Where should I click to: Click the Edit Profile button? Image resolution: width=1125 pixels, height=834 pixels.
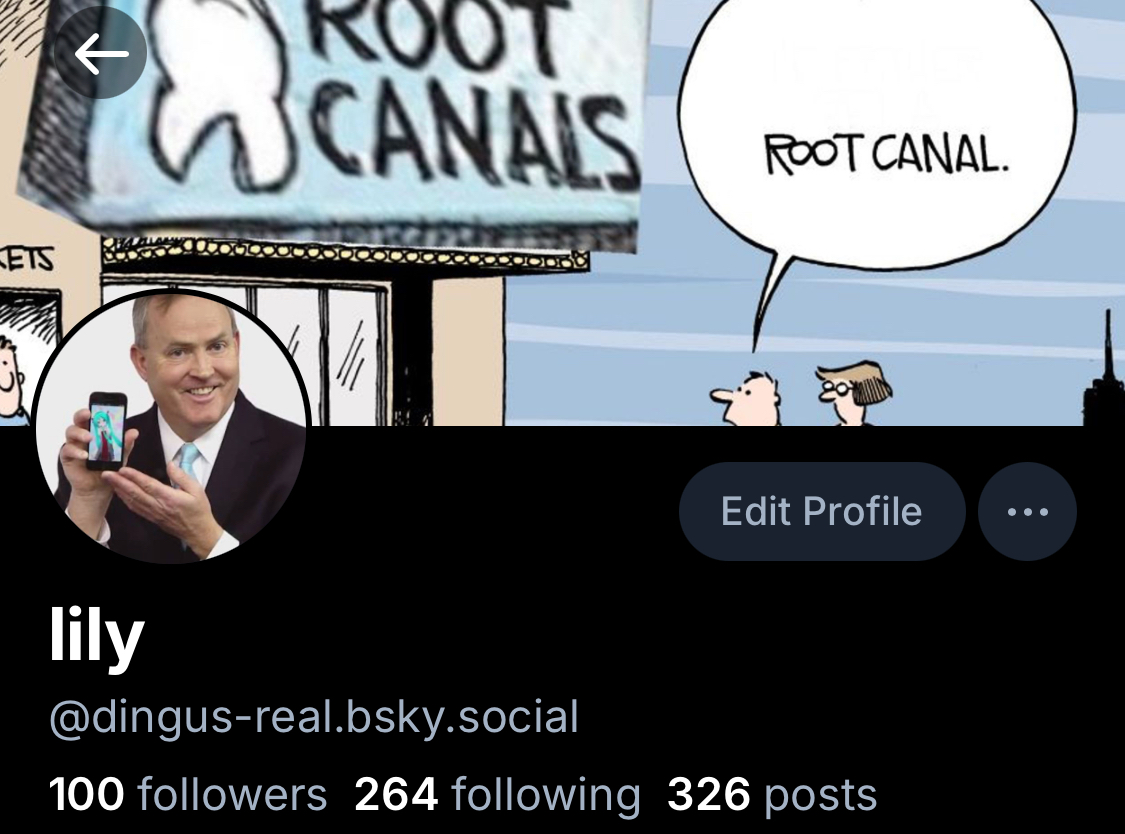coord(822,512)
